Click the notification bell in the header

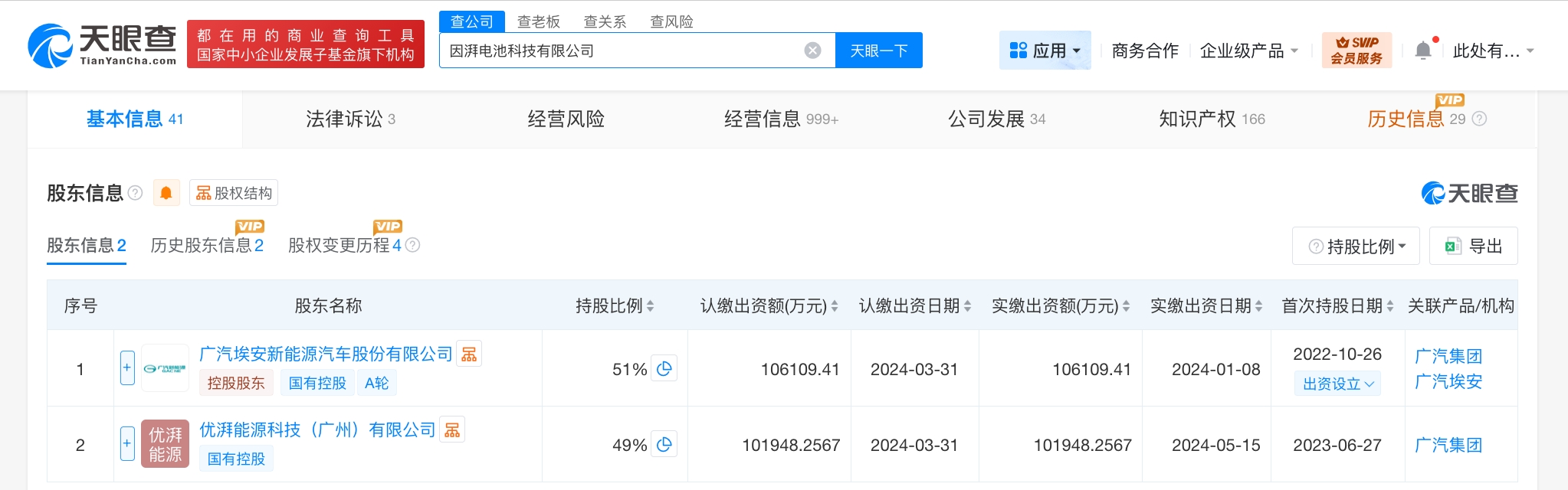[x=1423, y=51]
